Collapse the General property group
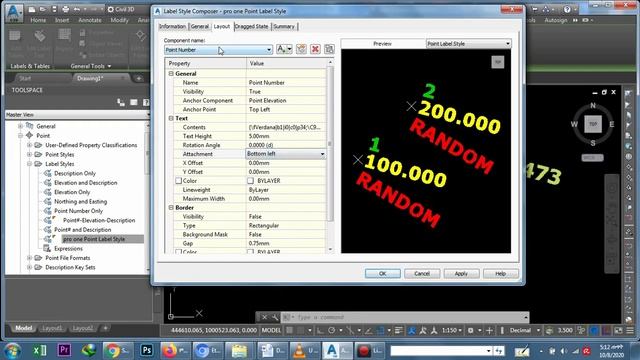This screenshot has height=360, width=640. [171, 73]
